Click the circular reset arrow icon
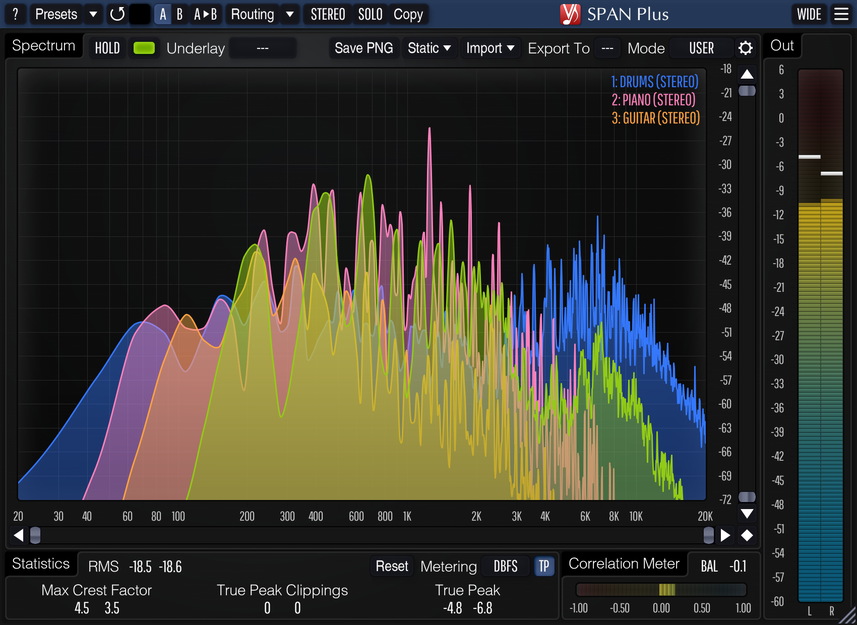 [x=117, y=14]
